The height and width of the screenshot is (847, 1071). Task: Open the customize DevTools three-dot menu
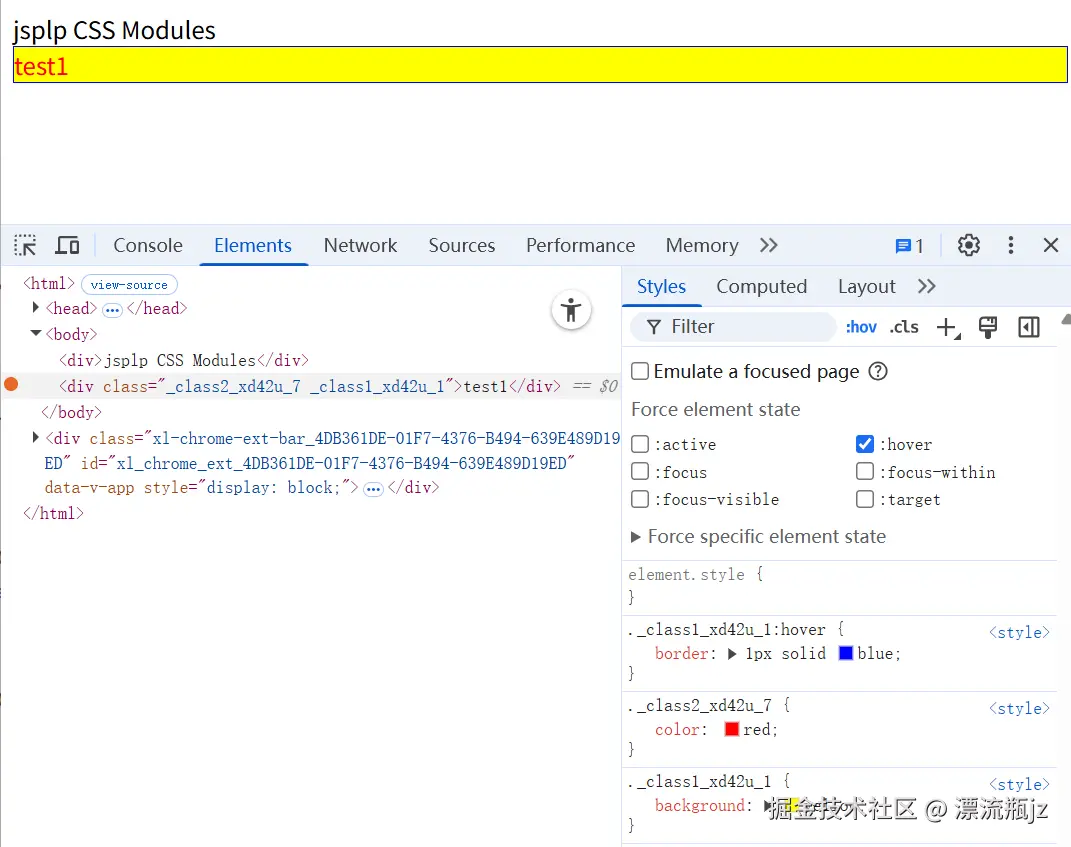(x=1010, y=245)
